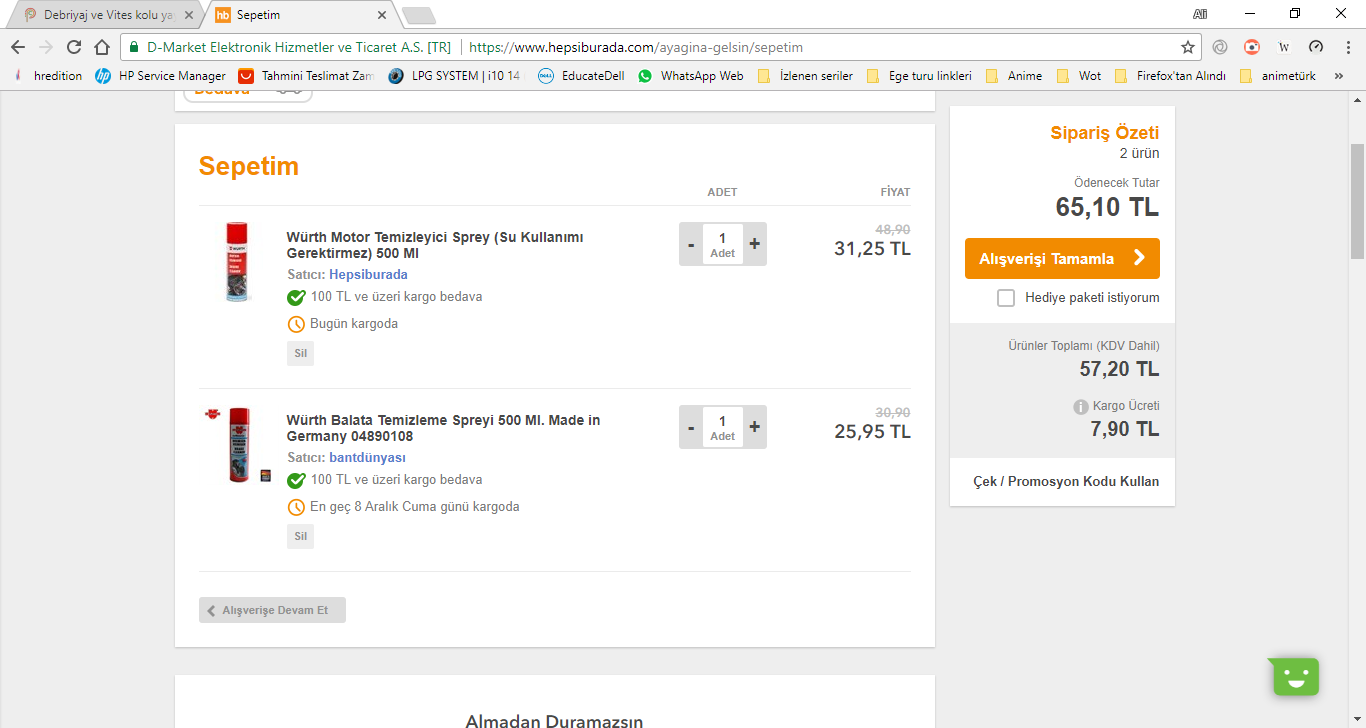Click the Chrome profile icon in title bar

point(1200,14)
